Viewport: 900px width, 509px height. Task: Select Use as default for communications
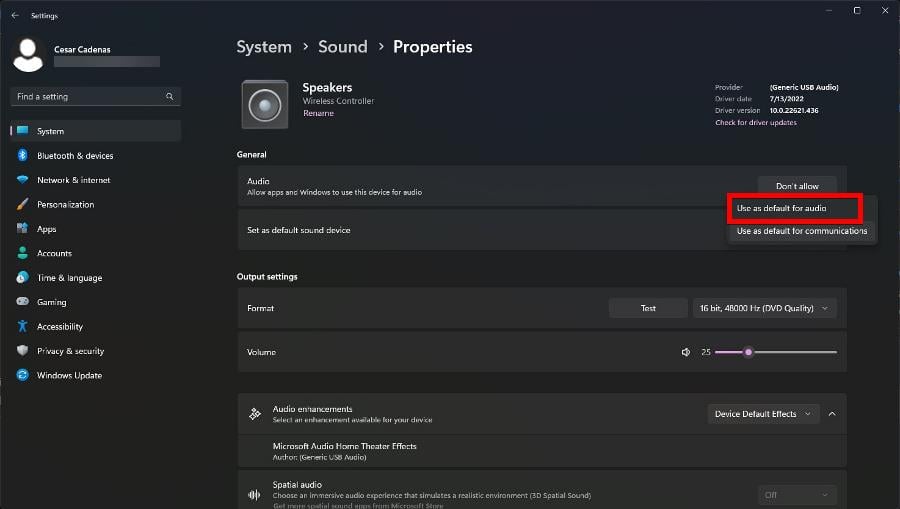(802, 231)
